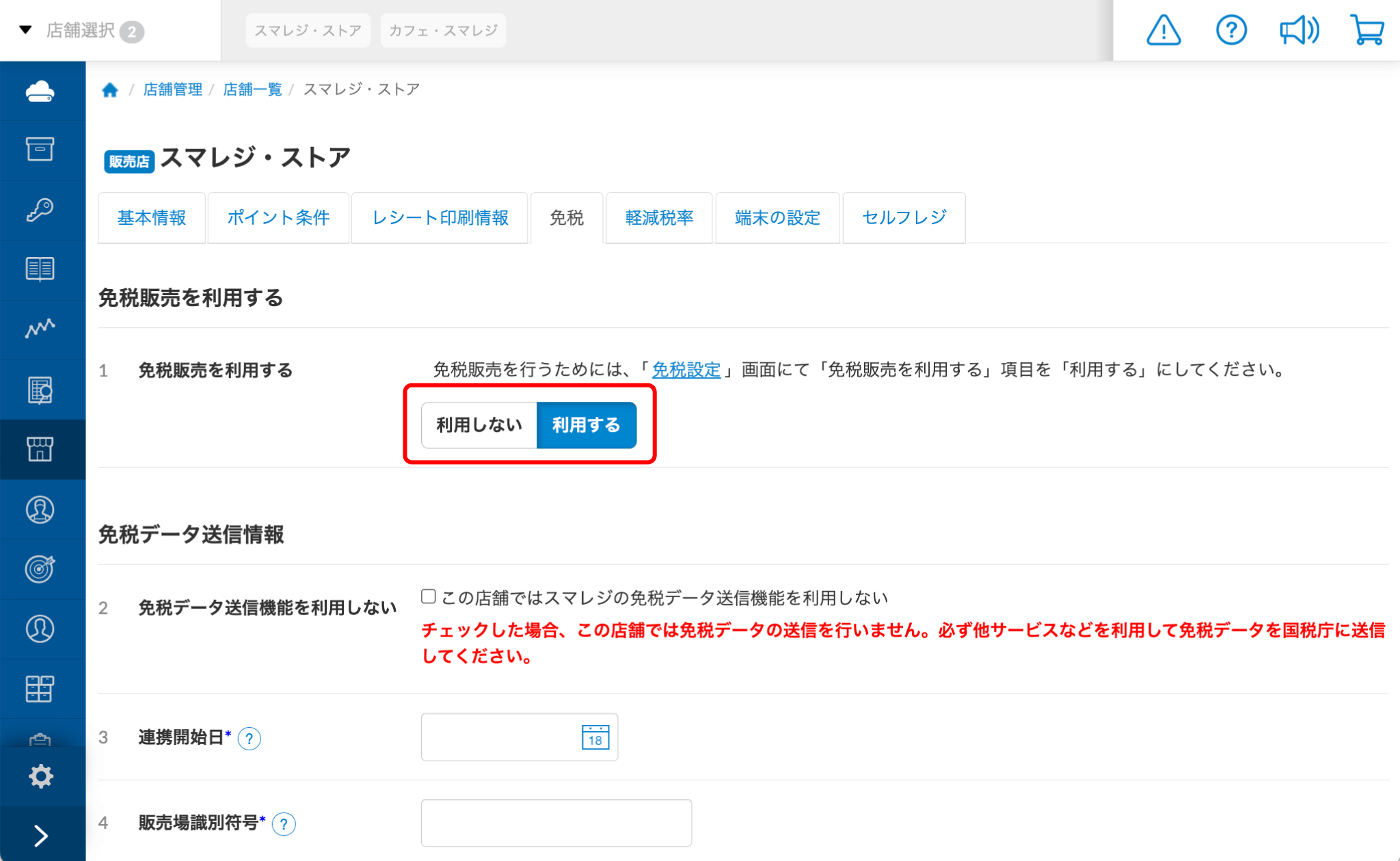Expand the 店舗選択 dropdown arrow
Viewport: 1400px width, 861px height.
pos(26,30)
